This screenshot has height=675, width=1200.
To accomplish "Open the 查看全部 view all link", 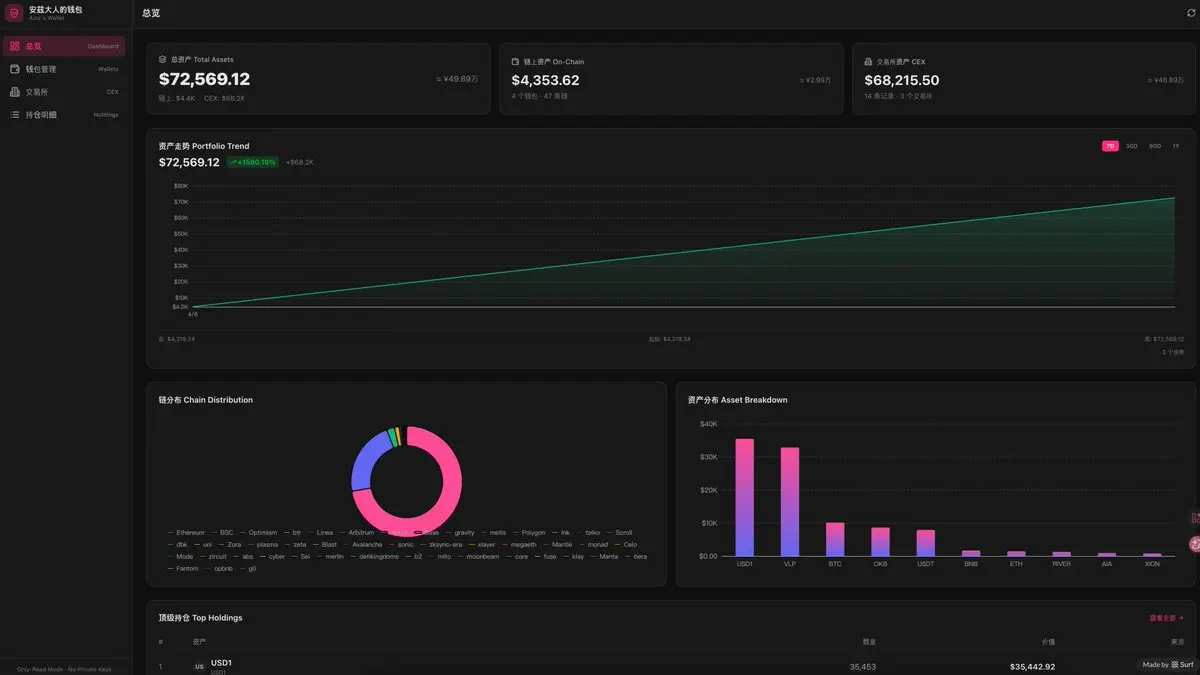I will click(x=1166, y=618).
